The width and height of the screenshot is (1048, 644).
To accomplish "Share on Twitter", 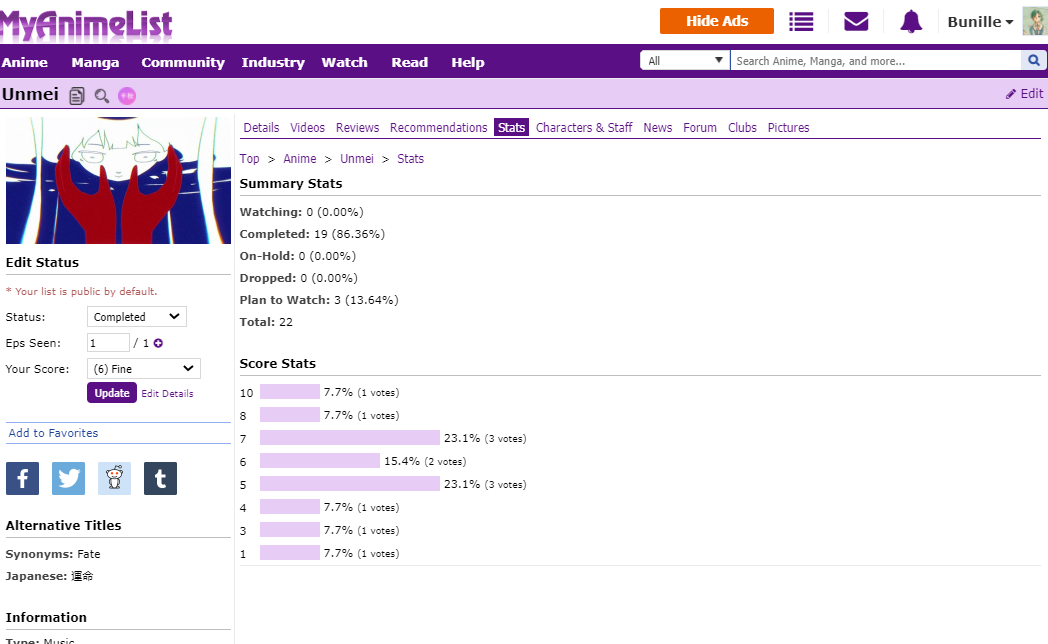I will tap(68, 478).
